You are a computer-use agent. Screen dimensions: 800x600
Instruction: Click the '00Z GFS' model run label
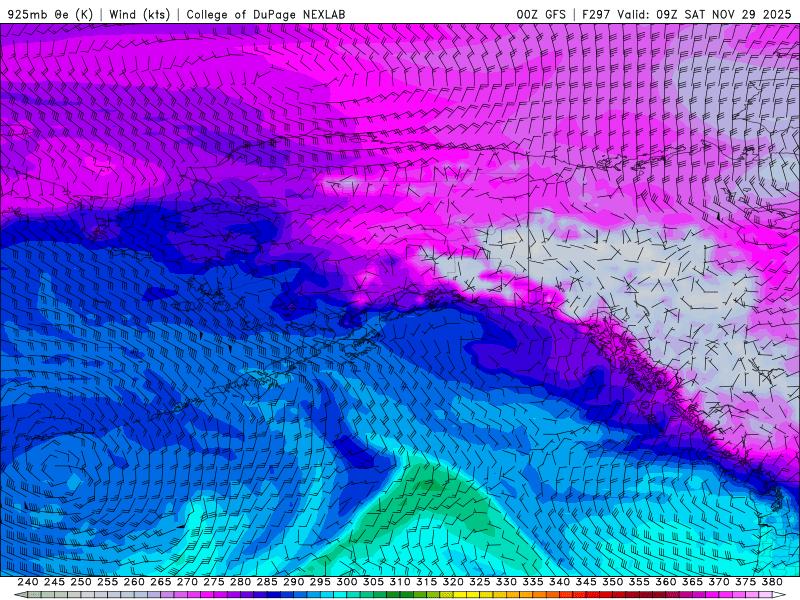coord(541,14)
